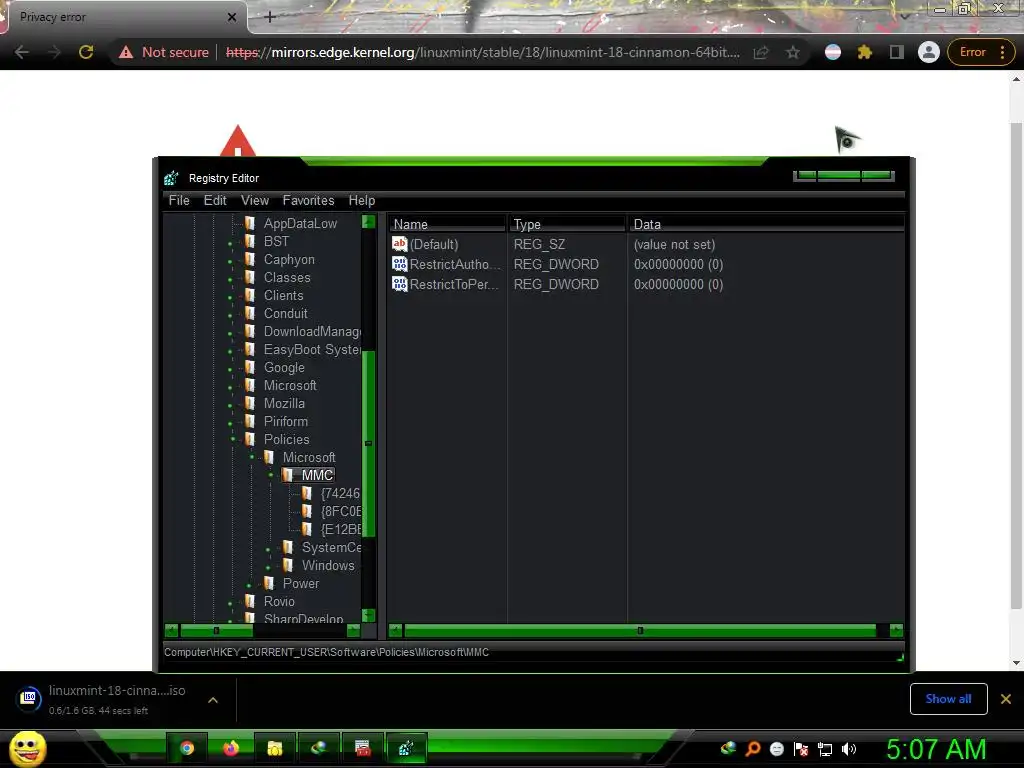Open the Extensions puzzle icon
This screenshot has width=1024, height=768.
pyautogui.click(x=865, y=52)
